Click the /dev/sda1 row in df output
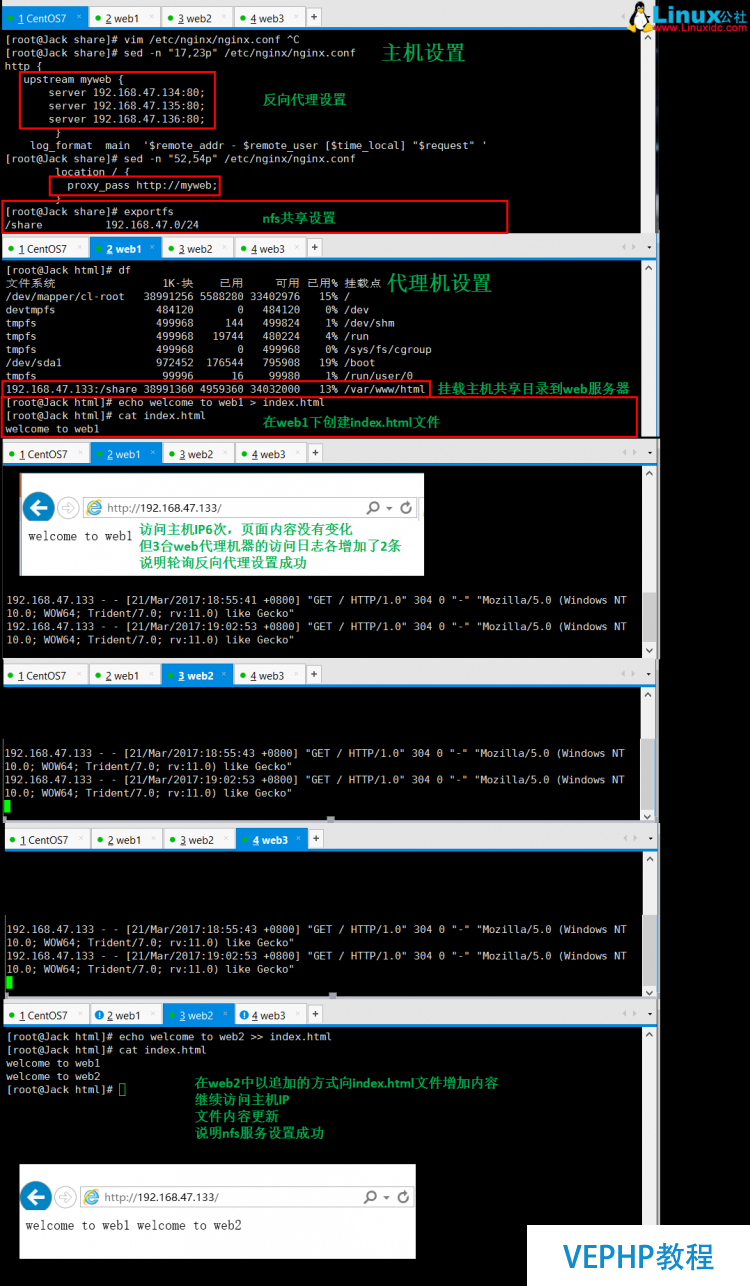 click(x=190, y=362)
